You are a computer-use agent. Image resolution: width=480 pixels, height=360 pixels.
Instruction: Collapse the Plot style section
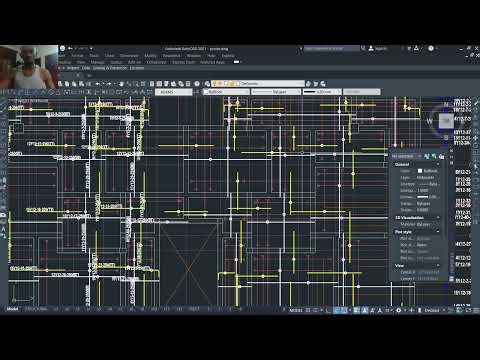(x=438, y=232)
